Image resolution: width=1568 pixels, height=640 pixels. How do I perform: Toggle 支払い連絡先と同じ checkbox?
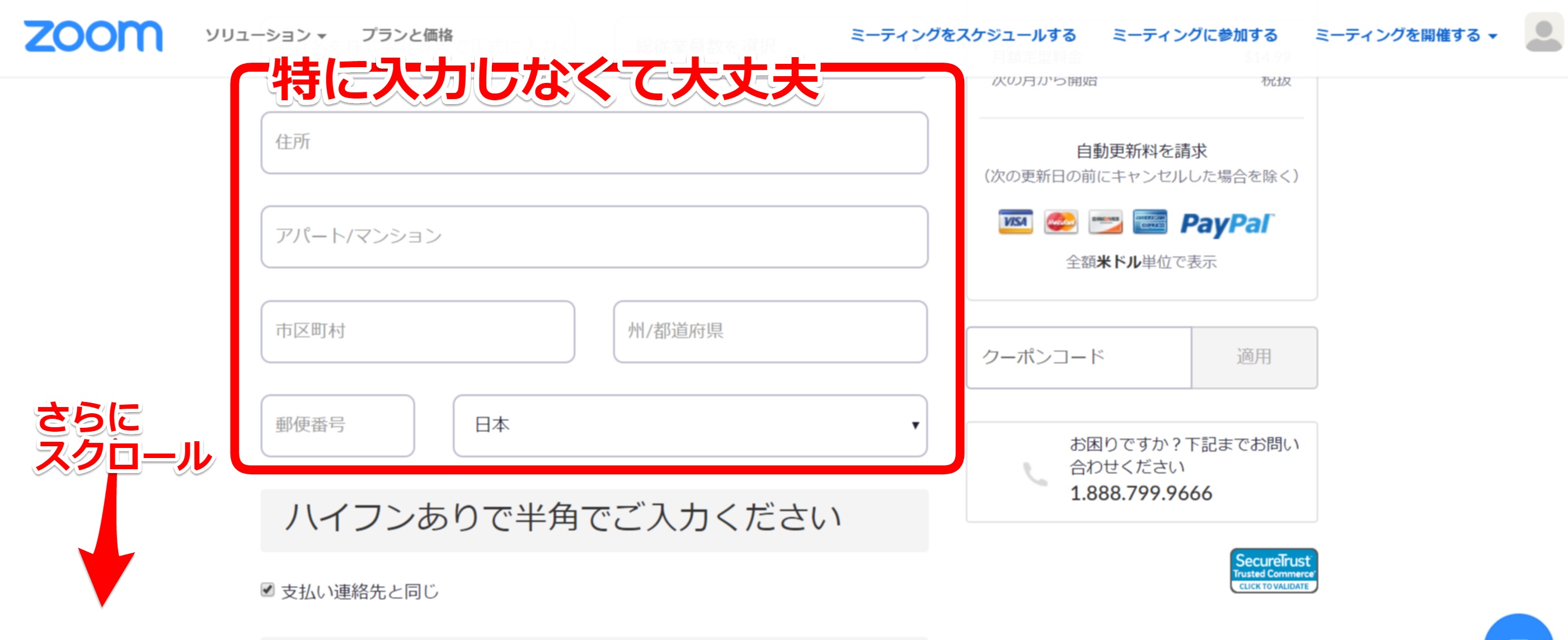(267, 590)
